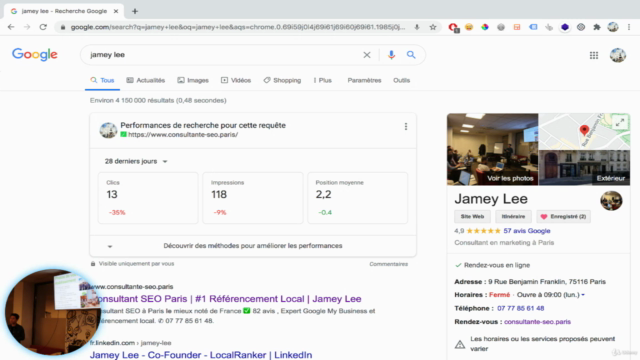The image size is (640, 360).
Task: Open the Google apps grid
Action: (594, 55)
